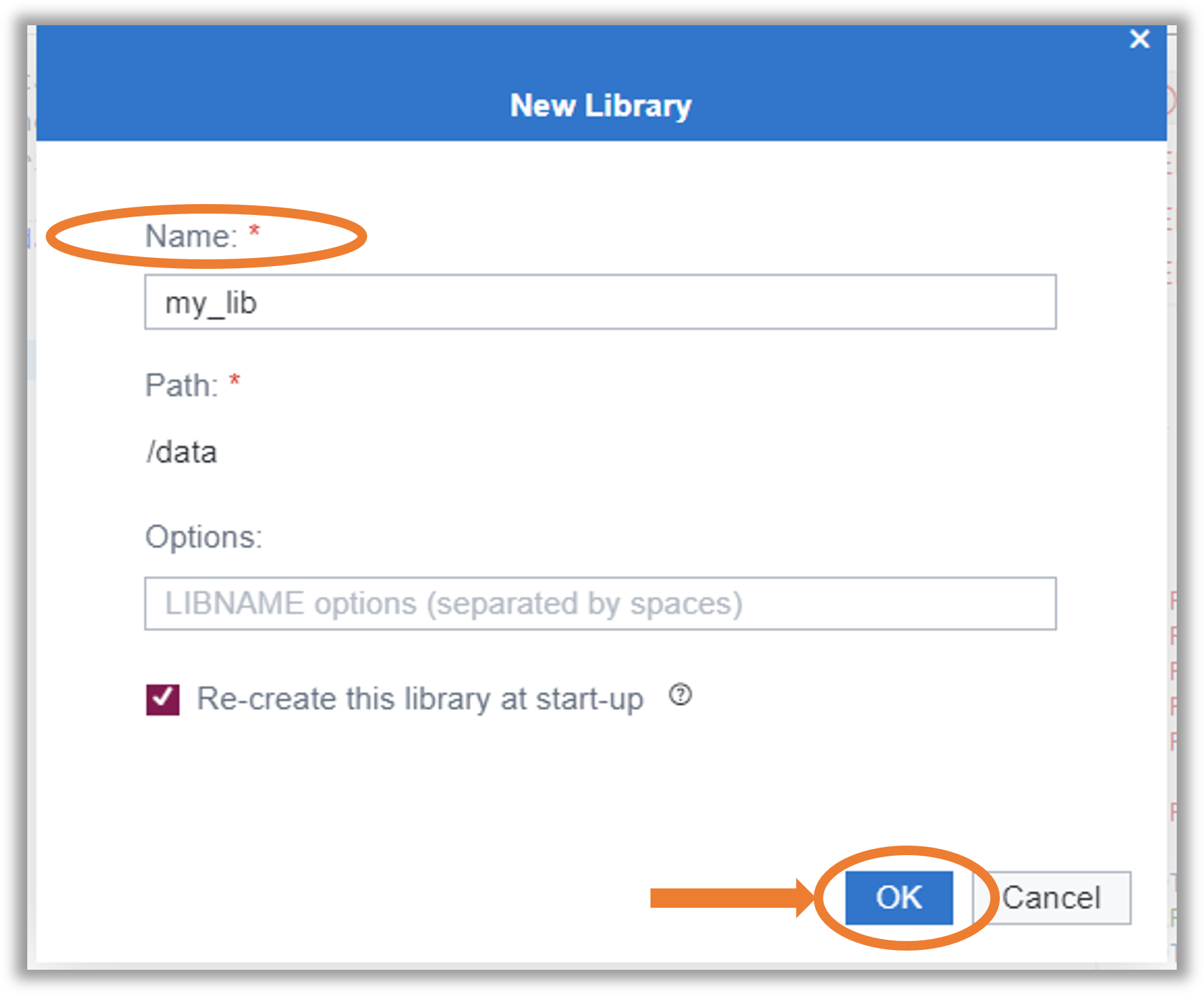Image resolution: width=1204 pixels, height=995 pixels.
Task: Click the red asterisk beside Path
Action: 235,381
